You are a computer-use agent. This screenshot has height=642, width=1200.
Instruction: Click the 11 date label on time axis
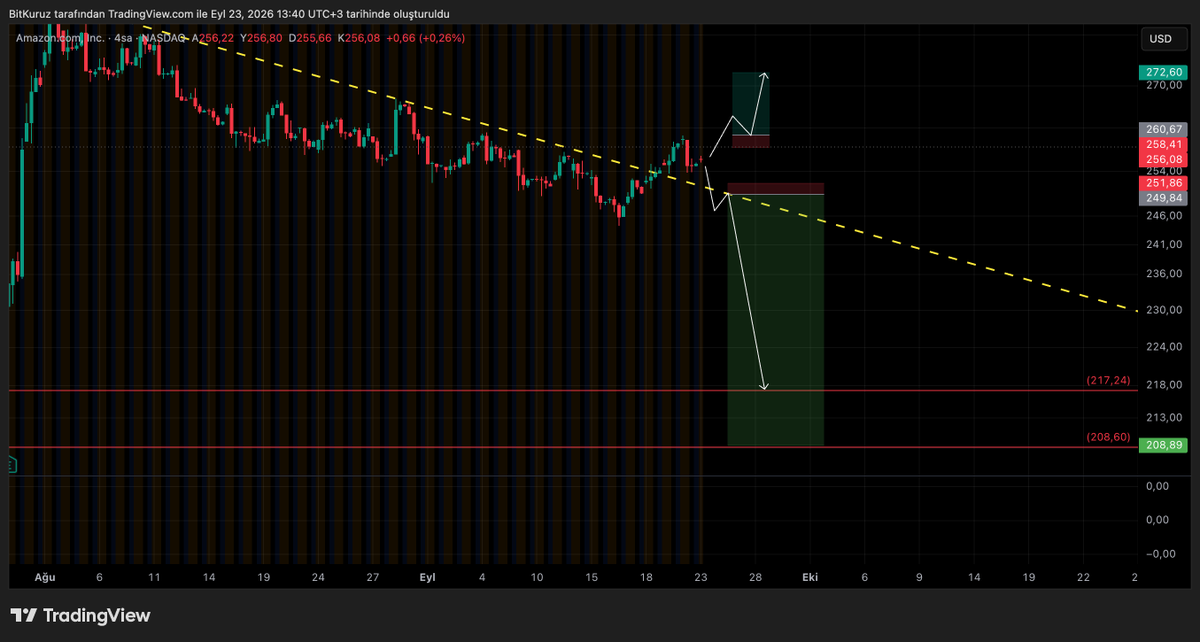click(154, 578)
